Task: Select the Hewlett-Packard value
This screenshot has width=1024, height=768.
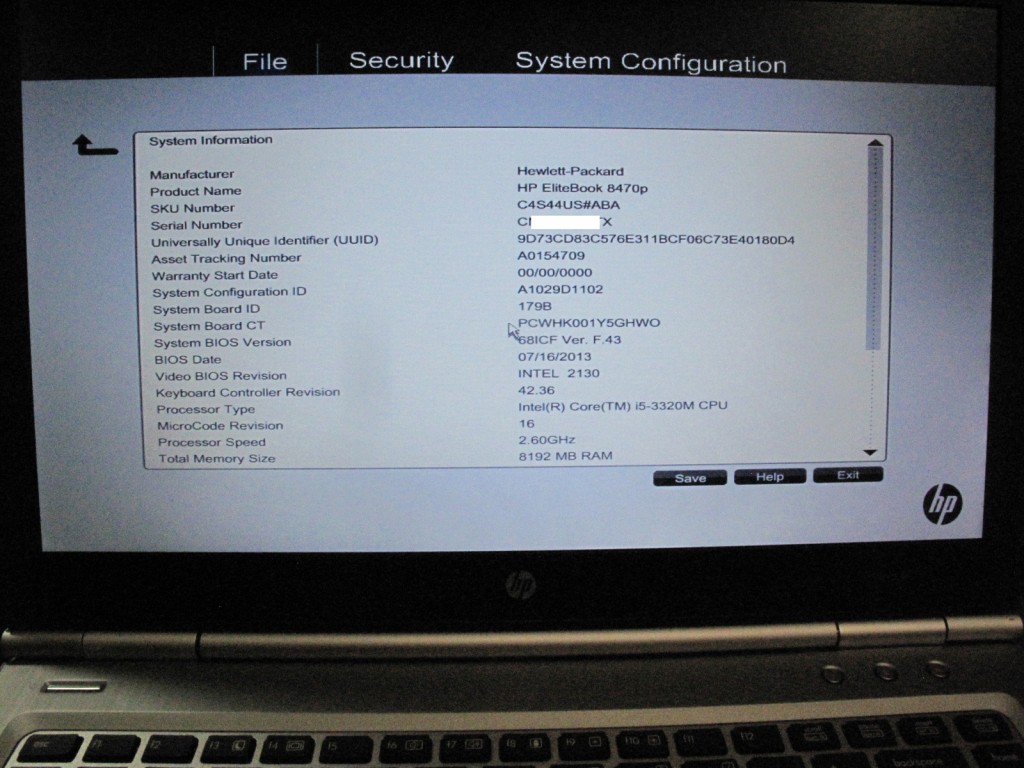Action: 570,171
